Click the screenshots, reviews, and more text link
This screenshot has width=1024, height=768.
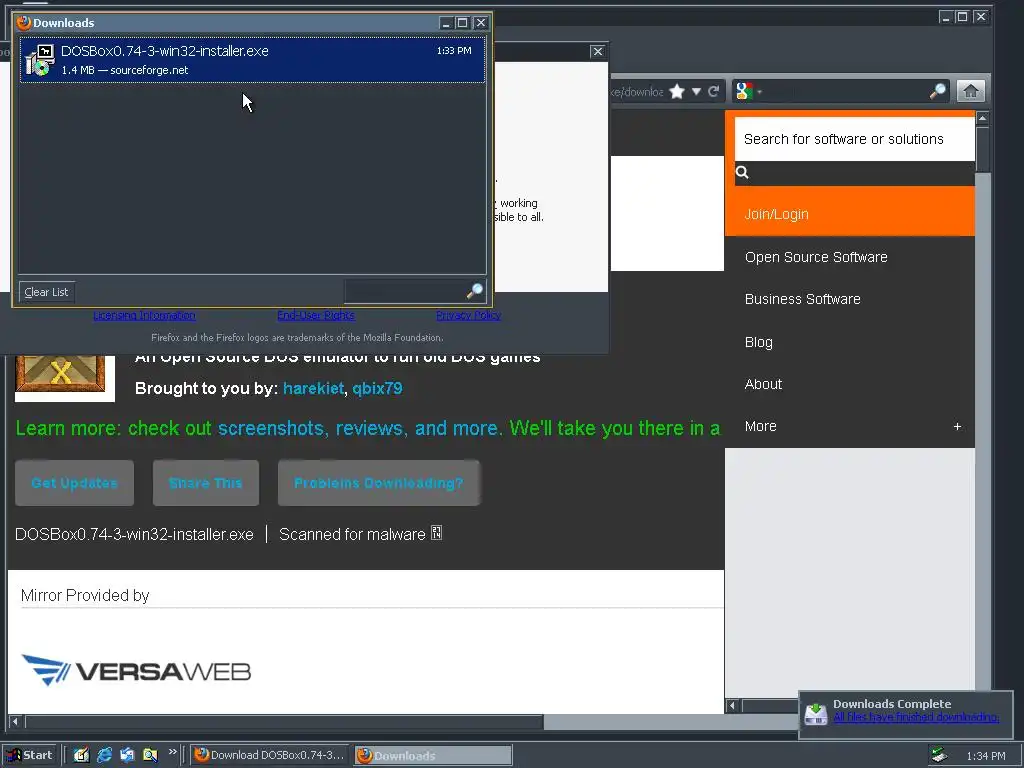coord(360,428)
